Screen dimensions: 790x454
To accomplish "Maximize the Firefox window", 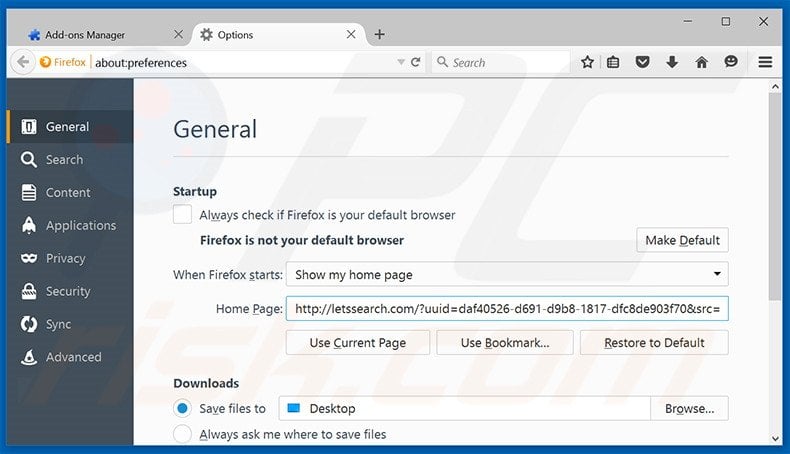I will (726, 21).
